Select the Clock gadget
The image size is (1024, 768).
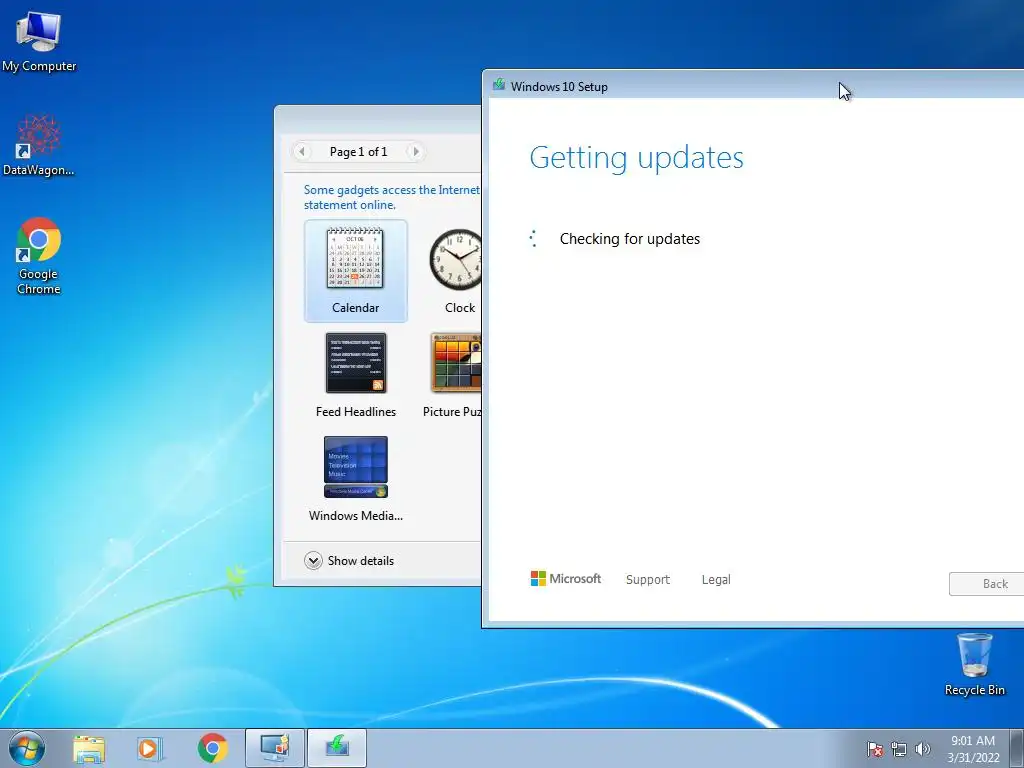tap(455, 271)
